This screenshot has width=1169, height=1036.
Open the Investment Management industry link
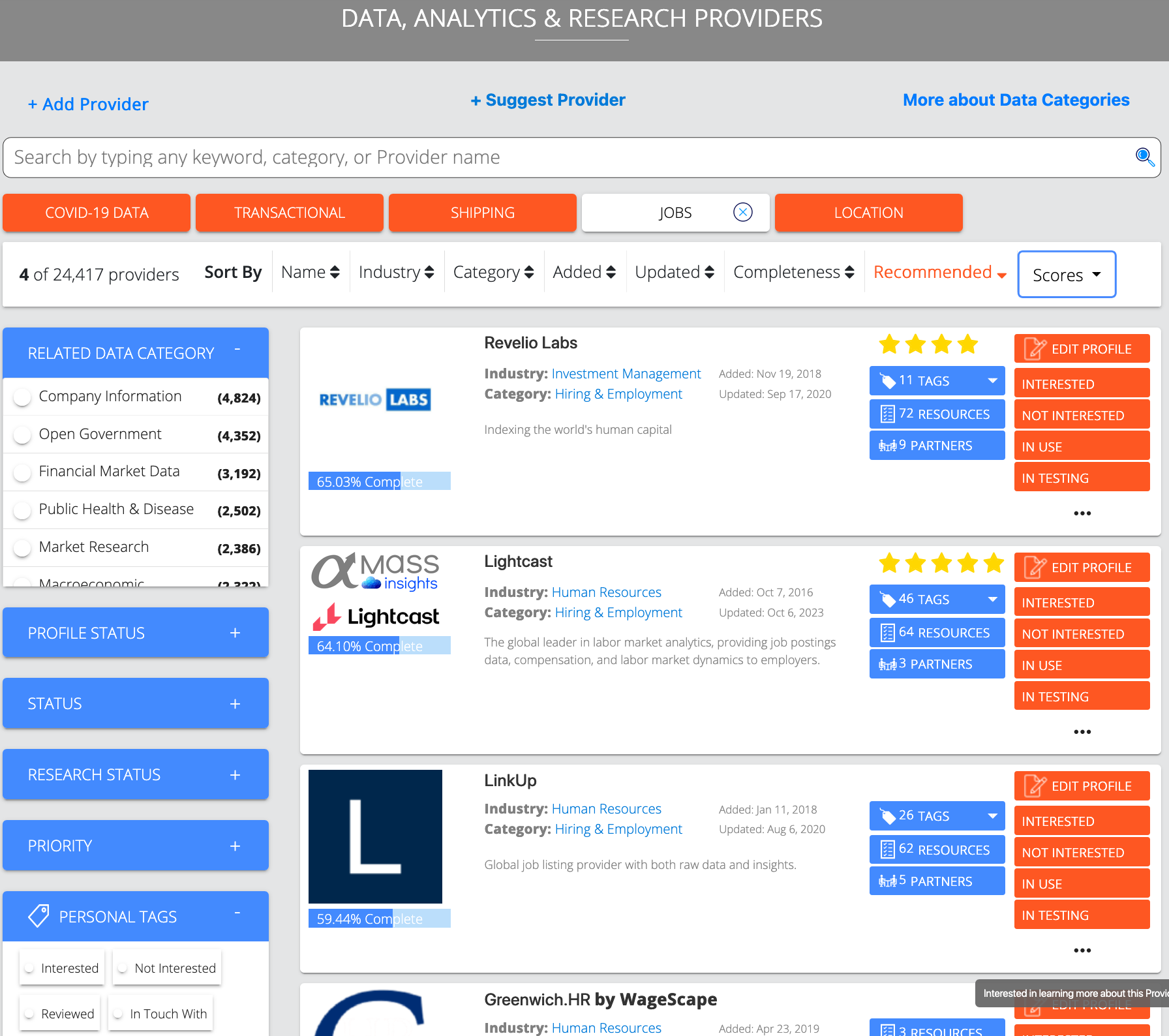626,374
